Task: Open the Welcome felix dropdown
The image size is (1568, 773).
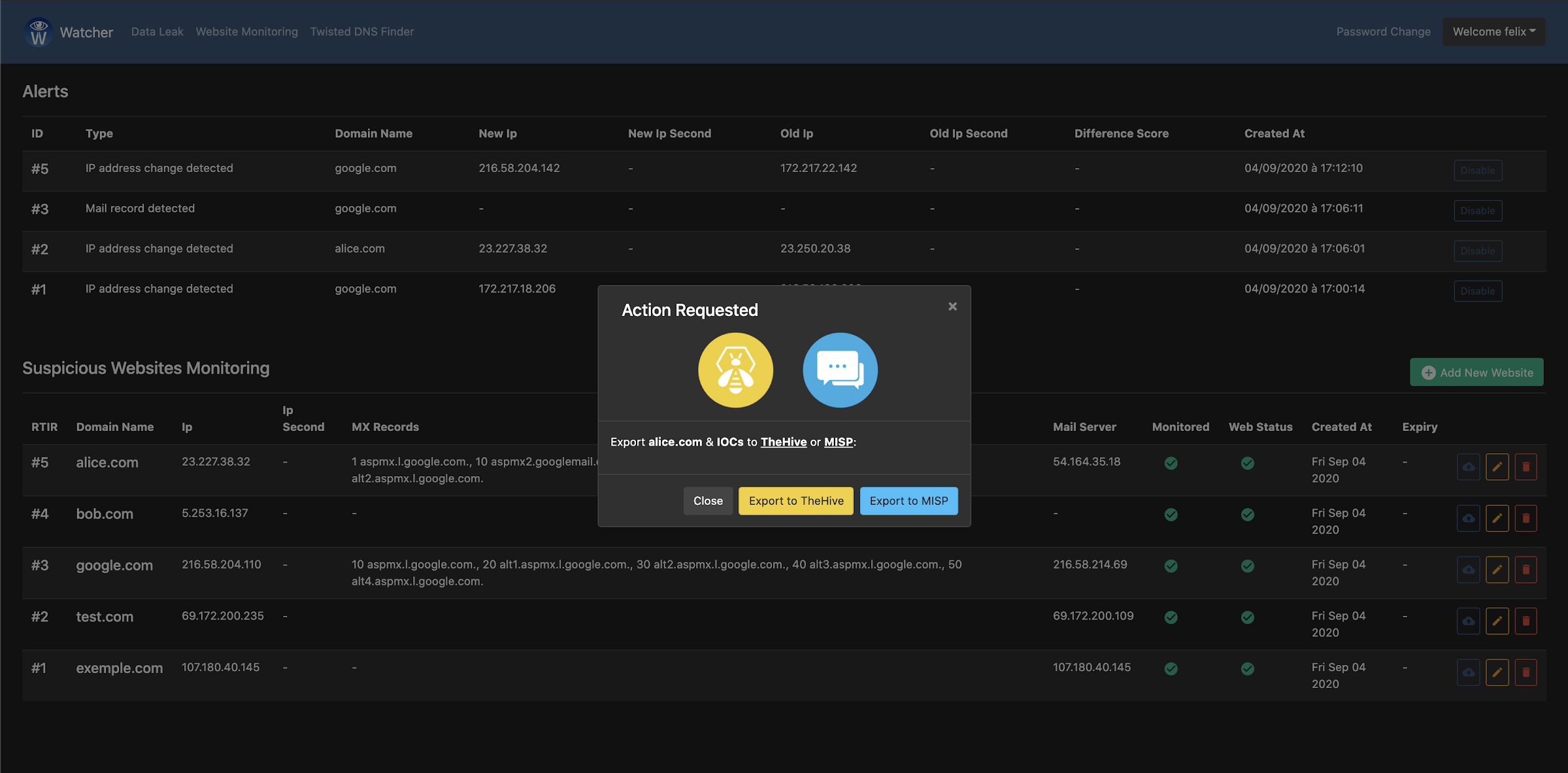Action: 1494,32
